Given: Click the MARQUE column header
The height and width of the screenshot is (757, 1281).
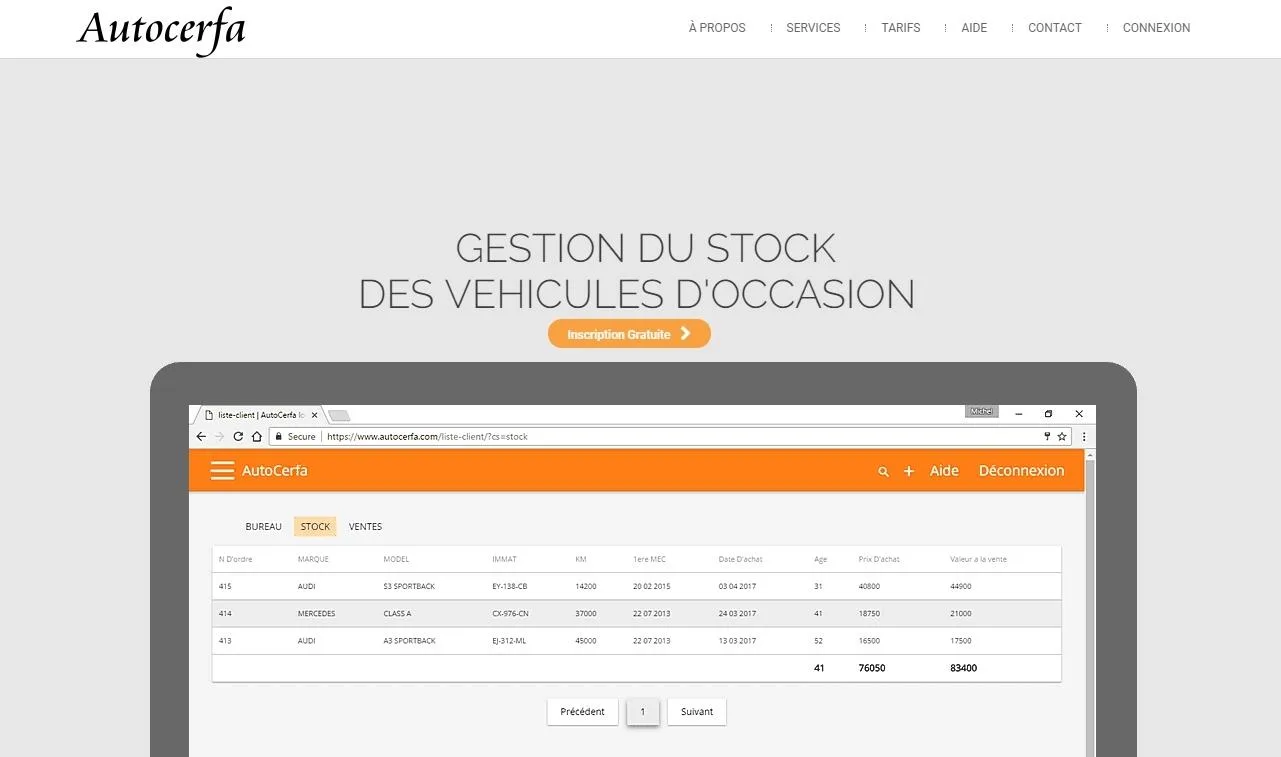Looking at the screenshot, I should click(x=313, y=559).
